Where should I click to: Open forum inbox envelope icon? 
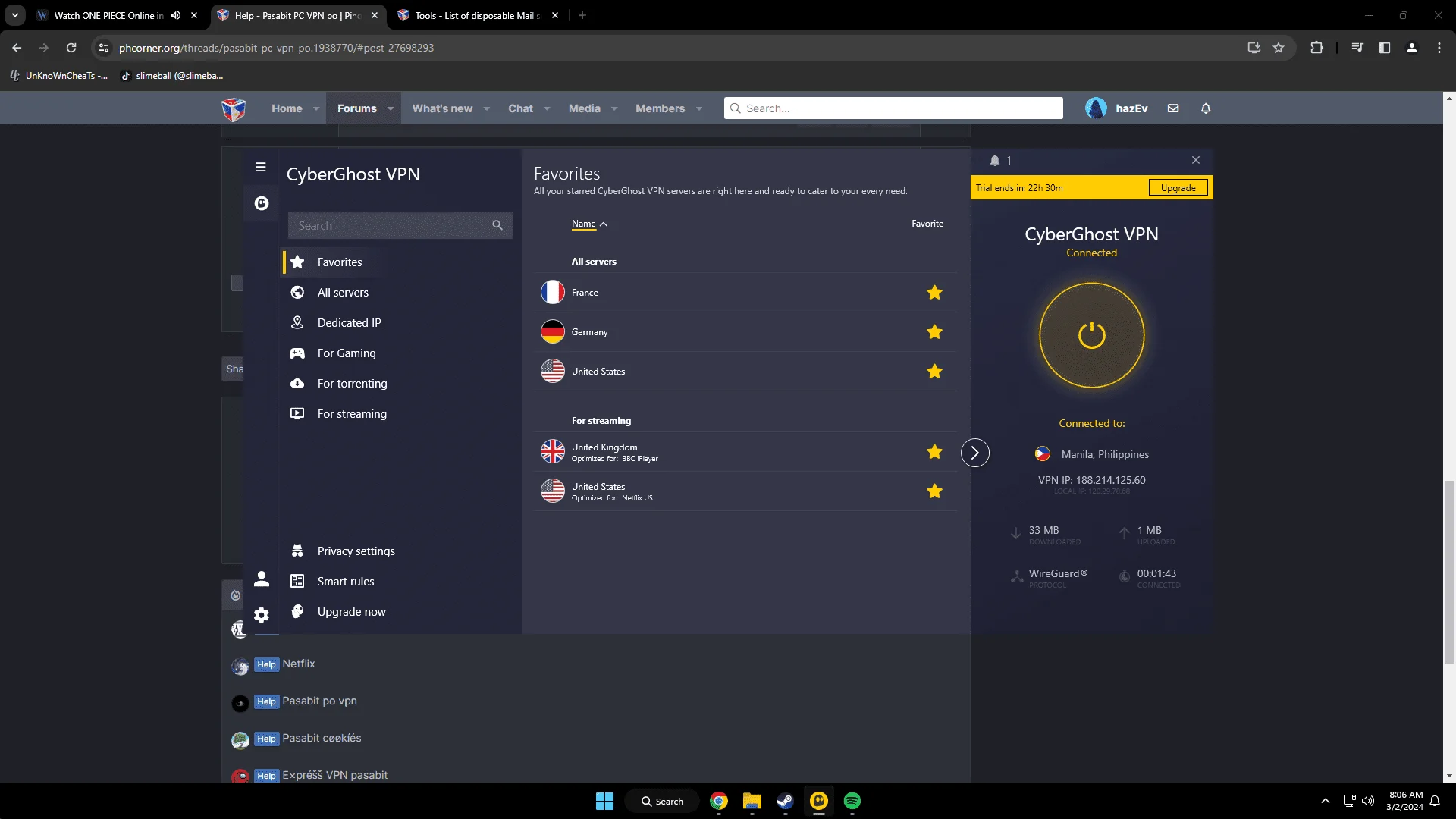tap(1173, 108)
